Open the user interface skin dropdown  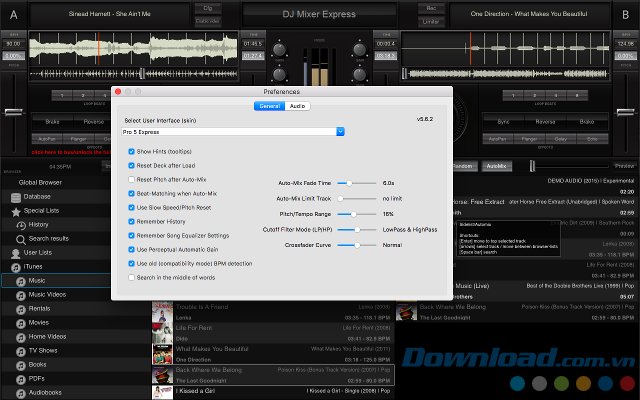(340, 131)
